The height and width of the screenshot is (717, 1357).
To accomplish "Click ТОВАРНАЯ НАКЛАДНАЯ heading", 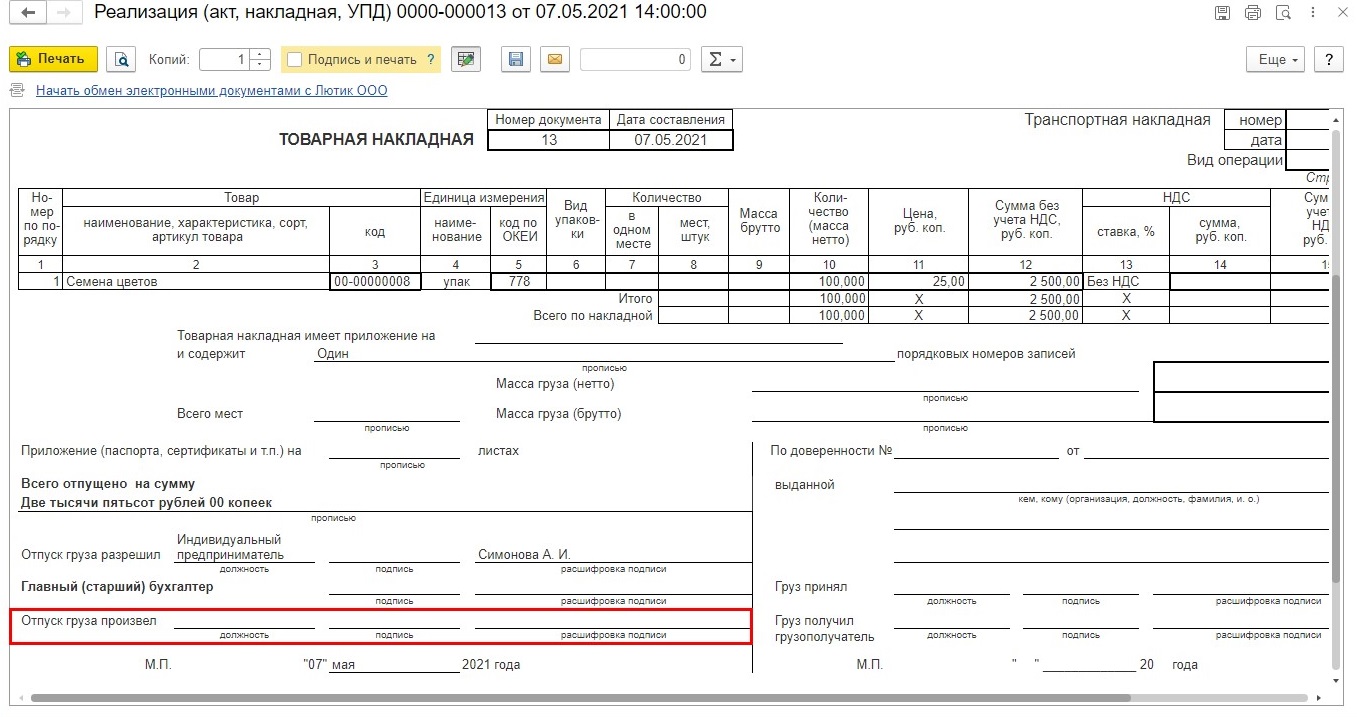I will tap(376, 140).
